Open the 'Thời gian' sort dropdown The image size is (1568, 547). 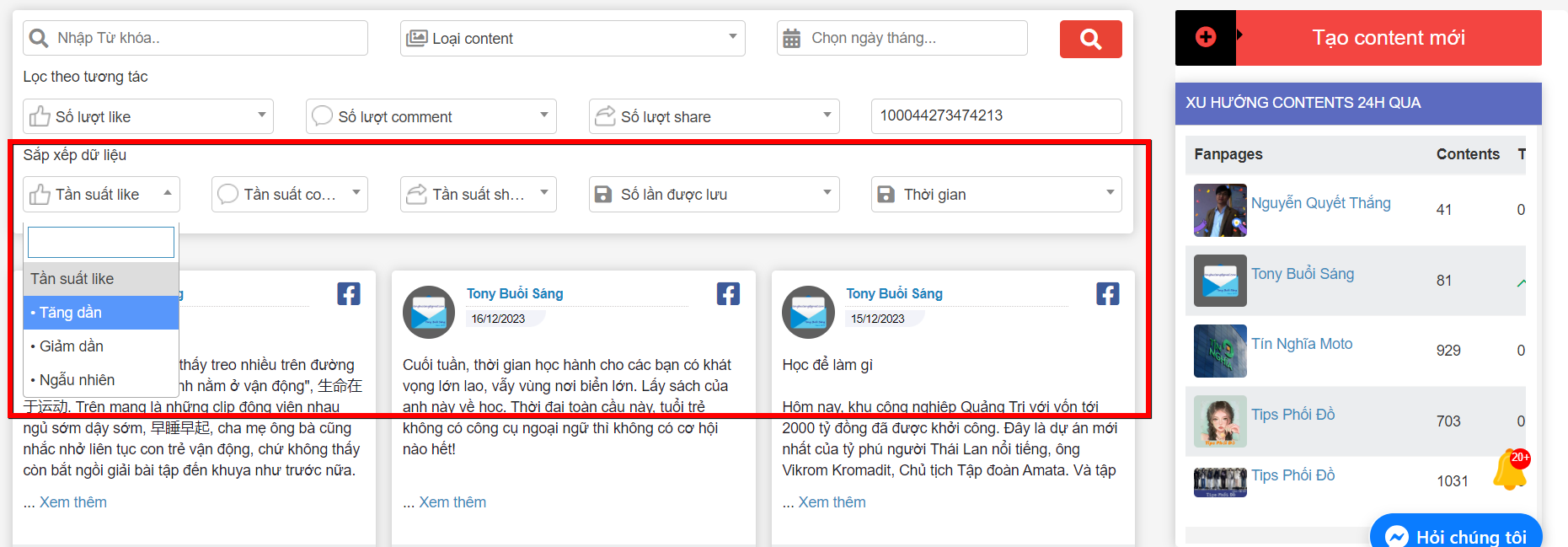[x=996, y=194]
